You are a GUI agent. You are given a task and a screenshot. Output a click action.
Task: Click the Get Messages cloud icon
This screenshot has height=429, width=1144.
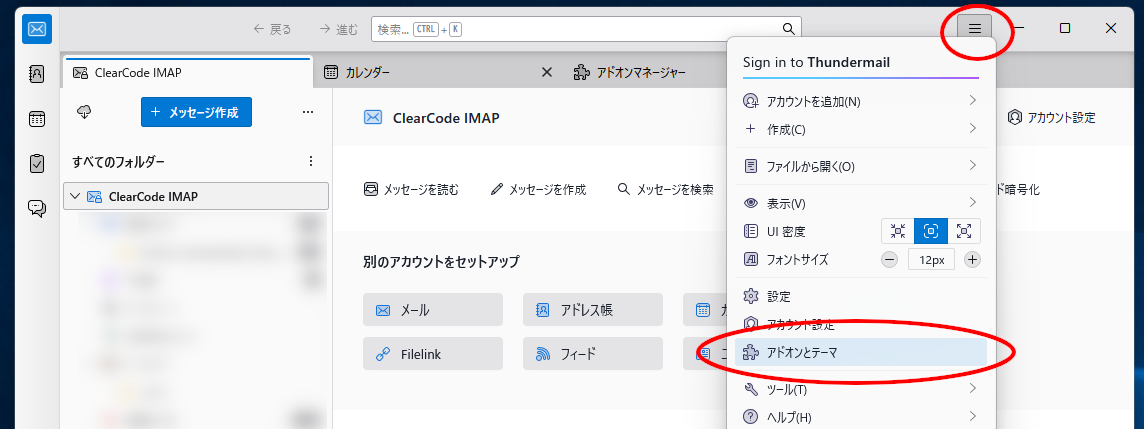coord(85,112)
